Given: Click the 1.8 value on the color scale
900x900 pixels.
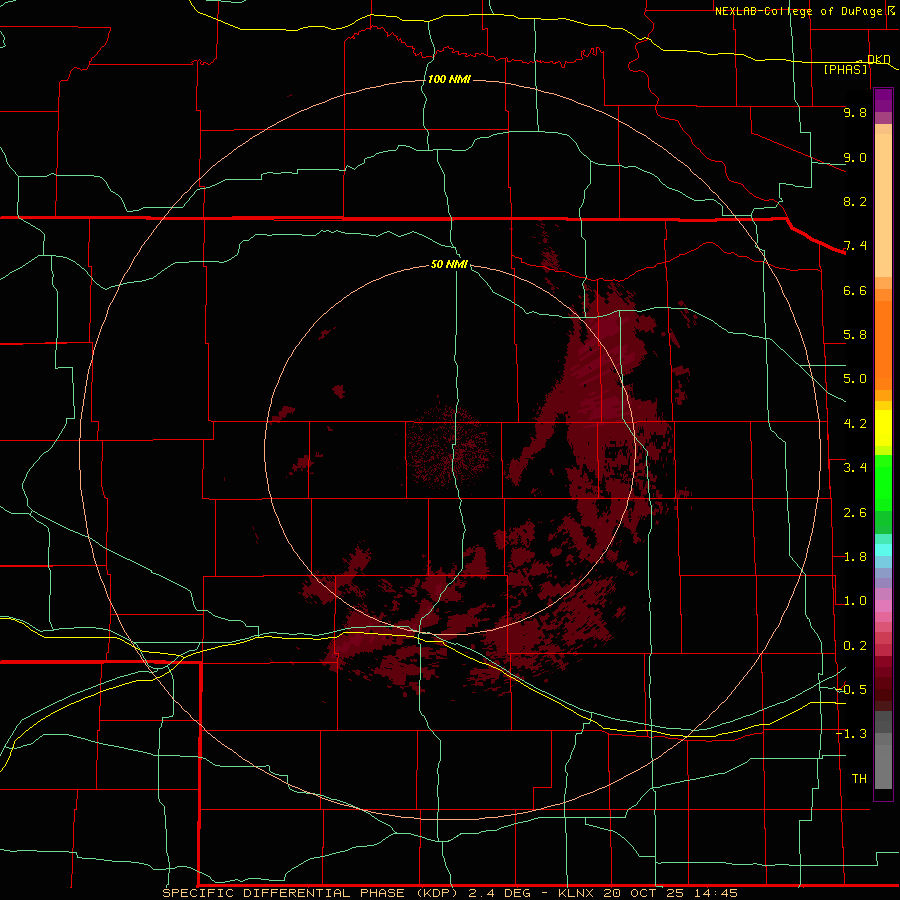Looking at the screenshot, I should coord(855,557).
